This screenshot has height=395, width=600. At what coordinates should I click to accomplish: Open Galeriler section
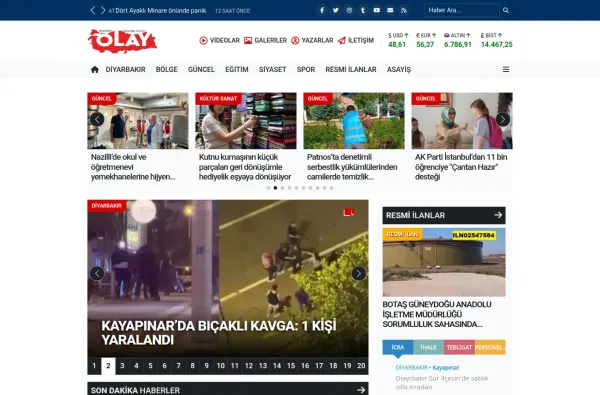266,40
